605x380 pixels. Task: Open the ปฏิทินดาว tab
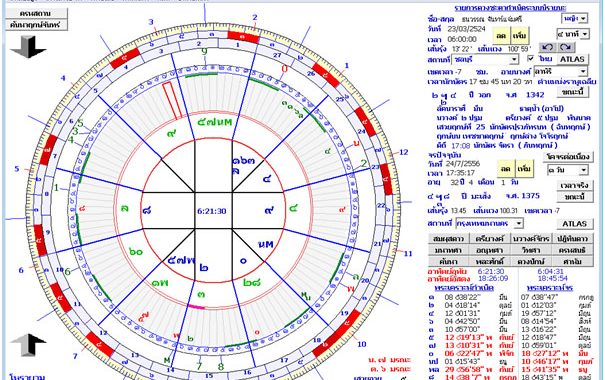click(572, 238)
